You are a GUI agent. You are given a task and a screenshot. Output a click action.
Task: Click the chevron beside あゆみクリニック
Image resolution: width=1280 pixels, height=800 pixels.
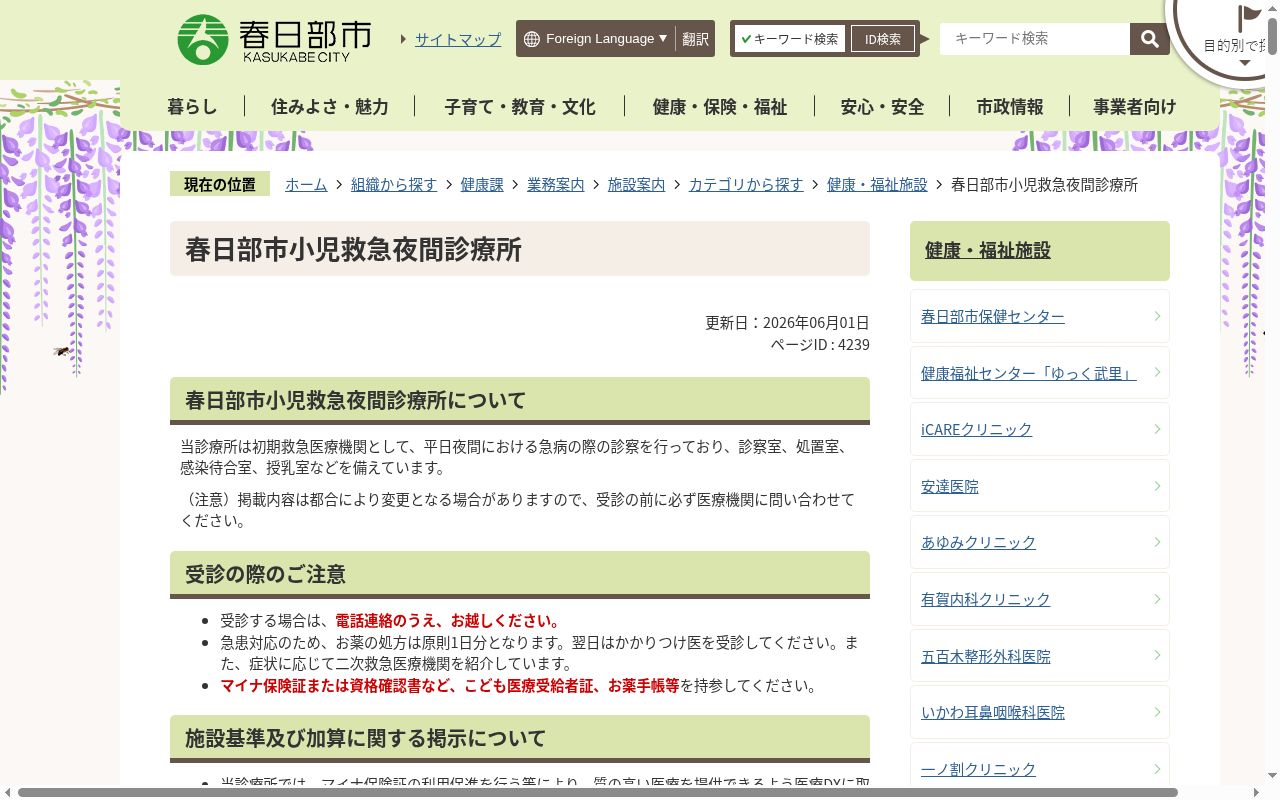point(1157,542)
